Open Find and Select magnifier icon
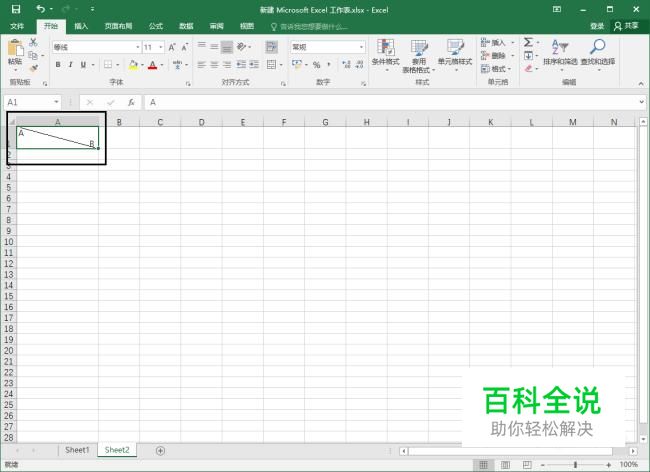This screenshot has height=472, width=650. (x=598, y=53)
